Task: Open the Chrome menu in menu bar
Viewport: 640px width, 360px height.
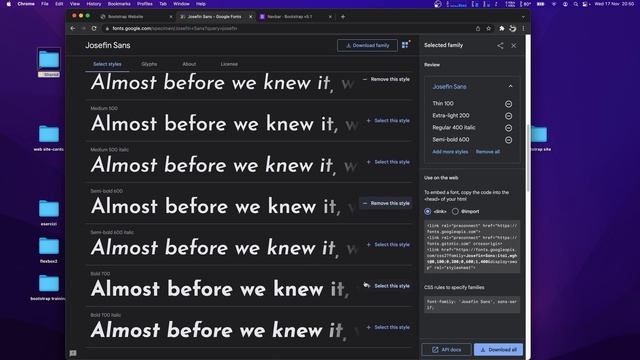Action: tap(26, 4)
